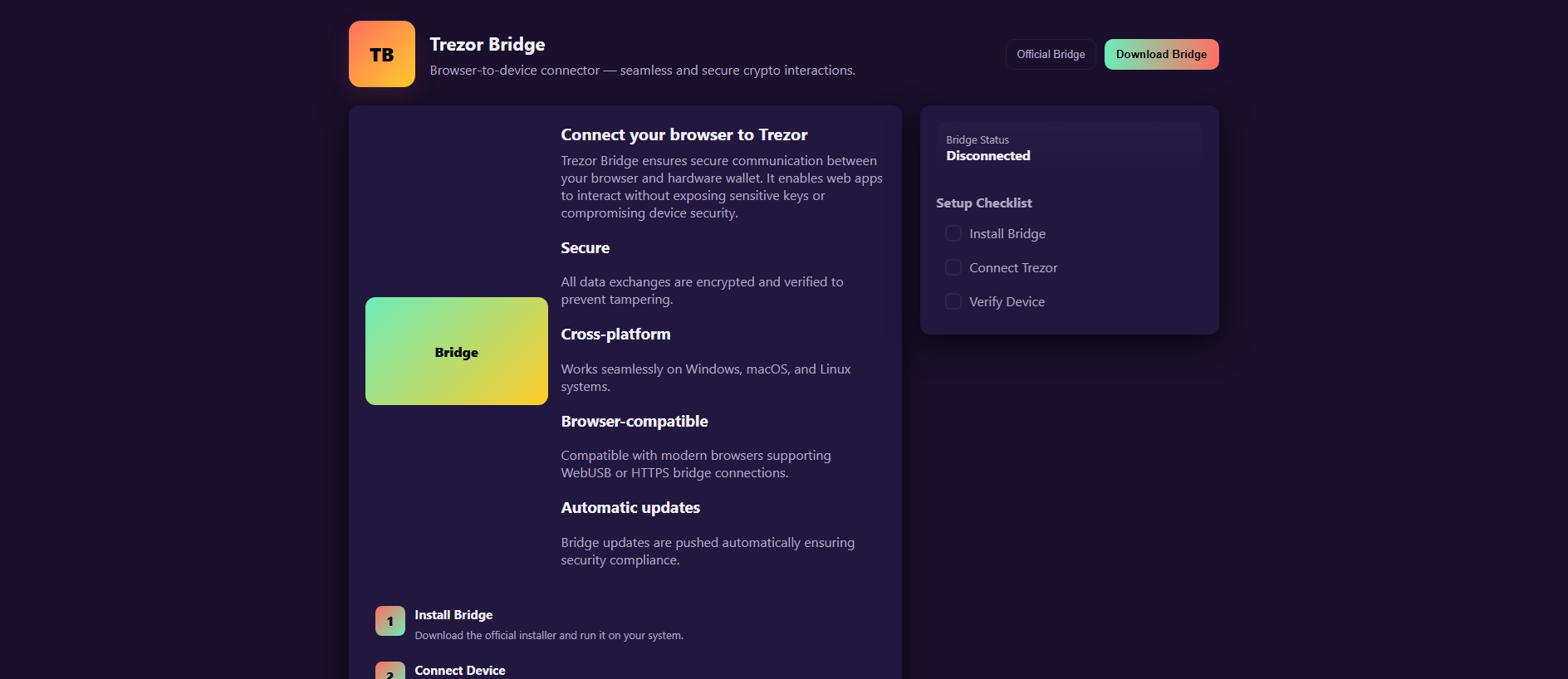Click the Browser-compatible heading

pos(635,421)
